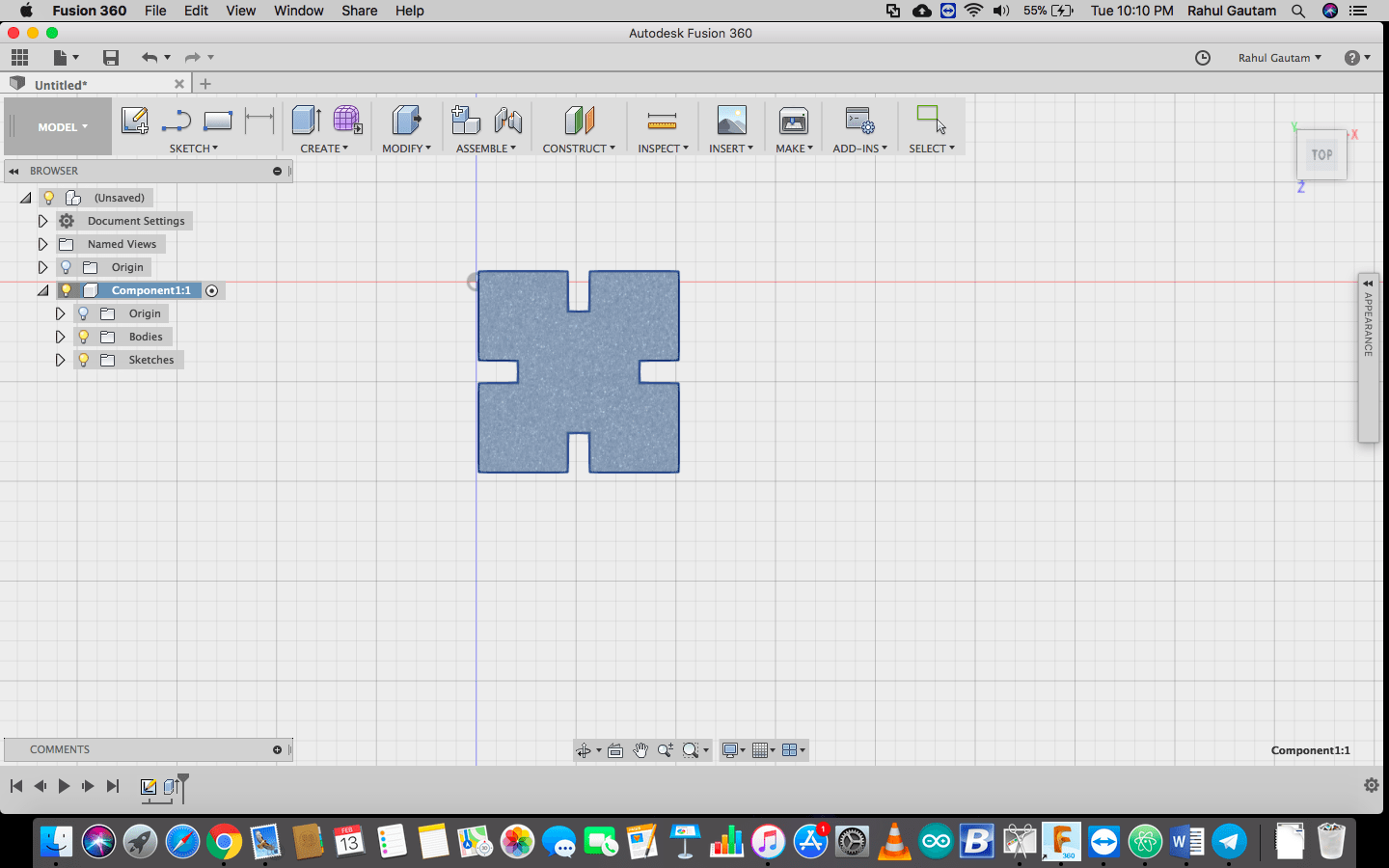Open the CREATE dropdown menu

(x=324, y=149)
